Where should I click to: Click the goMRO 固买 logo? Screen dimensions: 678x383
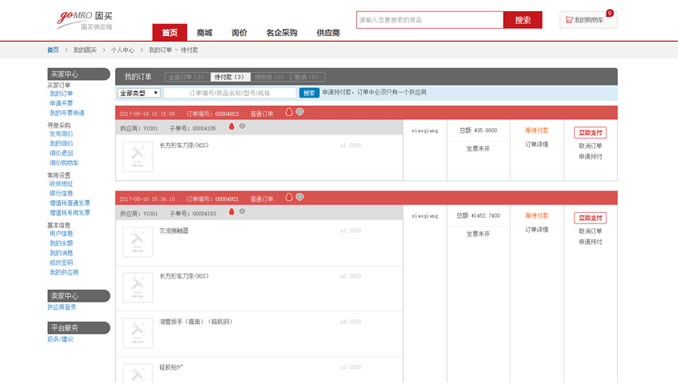click(x=85, y=20)
